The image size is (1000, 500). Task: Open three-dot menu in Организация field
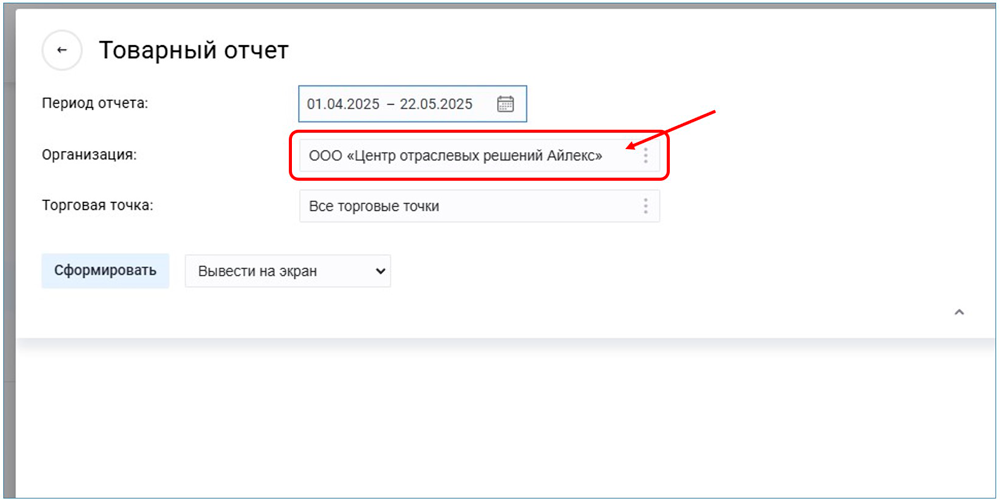(x=645, y=156)
